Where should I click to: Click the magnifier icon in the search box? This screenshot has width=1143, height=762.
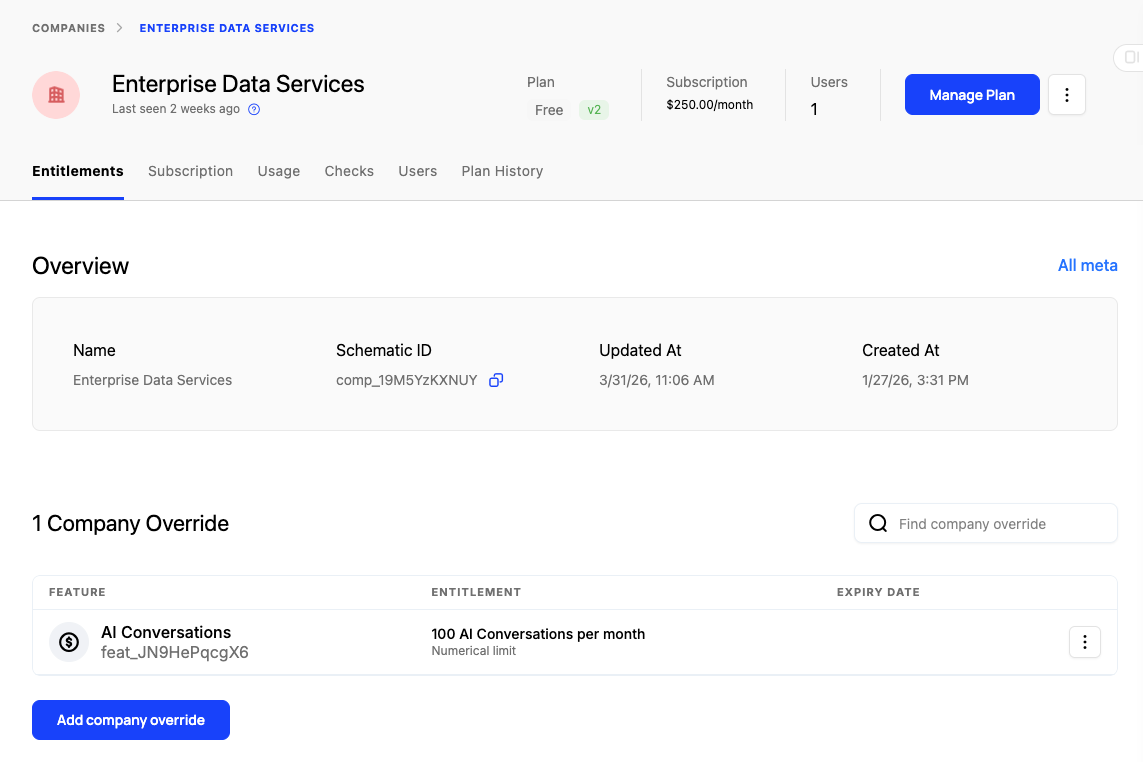878,523
